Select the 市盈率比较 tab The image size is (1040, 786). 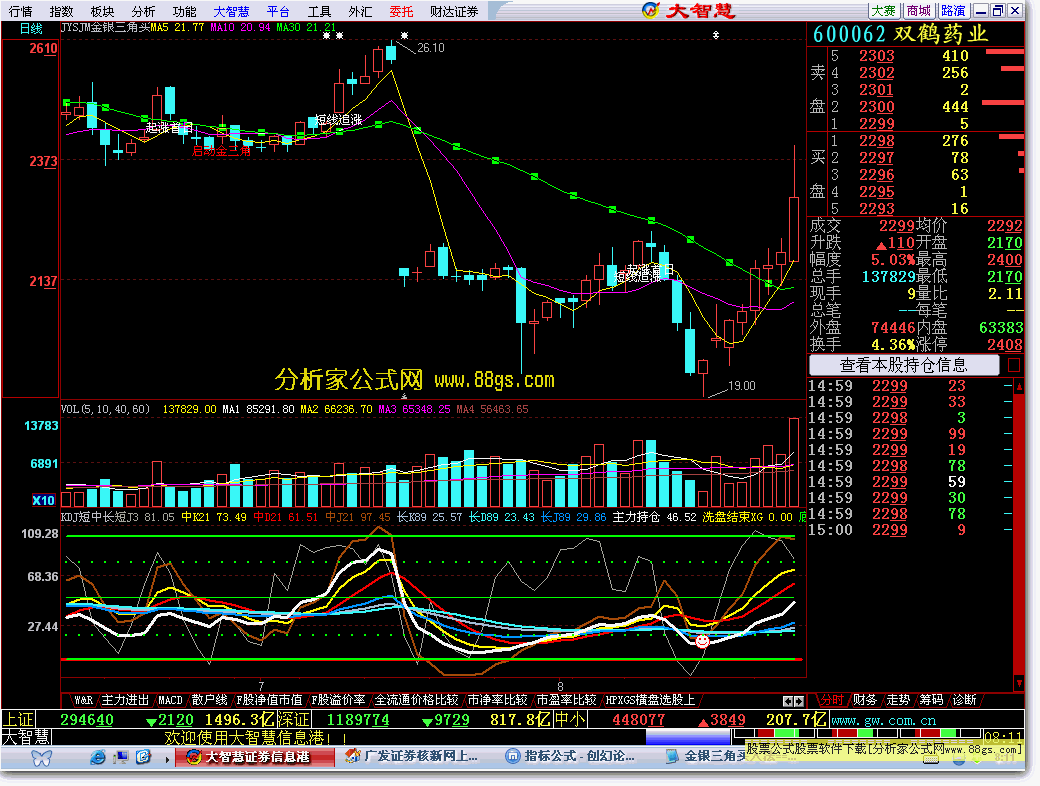click(x=566, y=700)
